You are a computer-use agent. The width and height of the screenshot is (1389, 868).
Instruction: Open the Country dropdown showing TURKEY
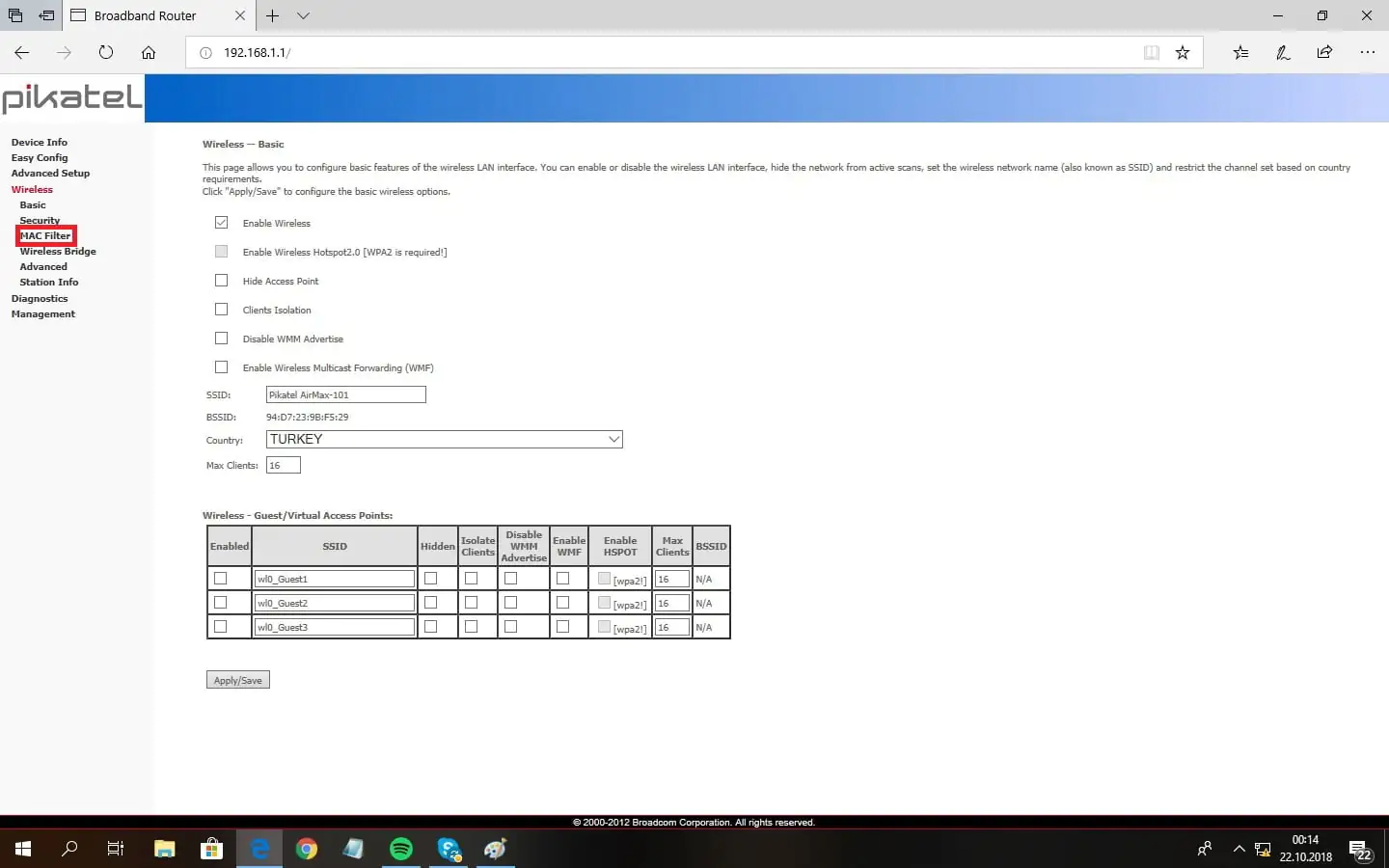tap(445, 439)
